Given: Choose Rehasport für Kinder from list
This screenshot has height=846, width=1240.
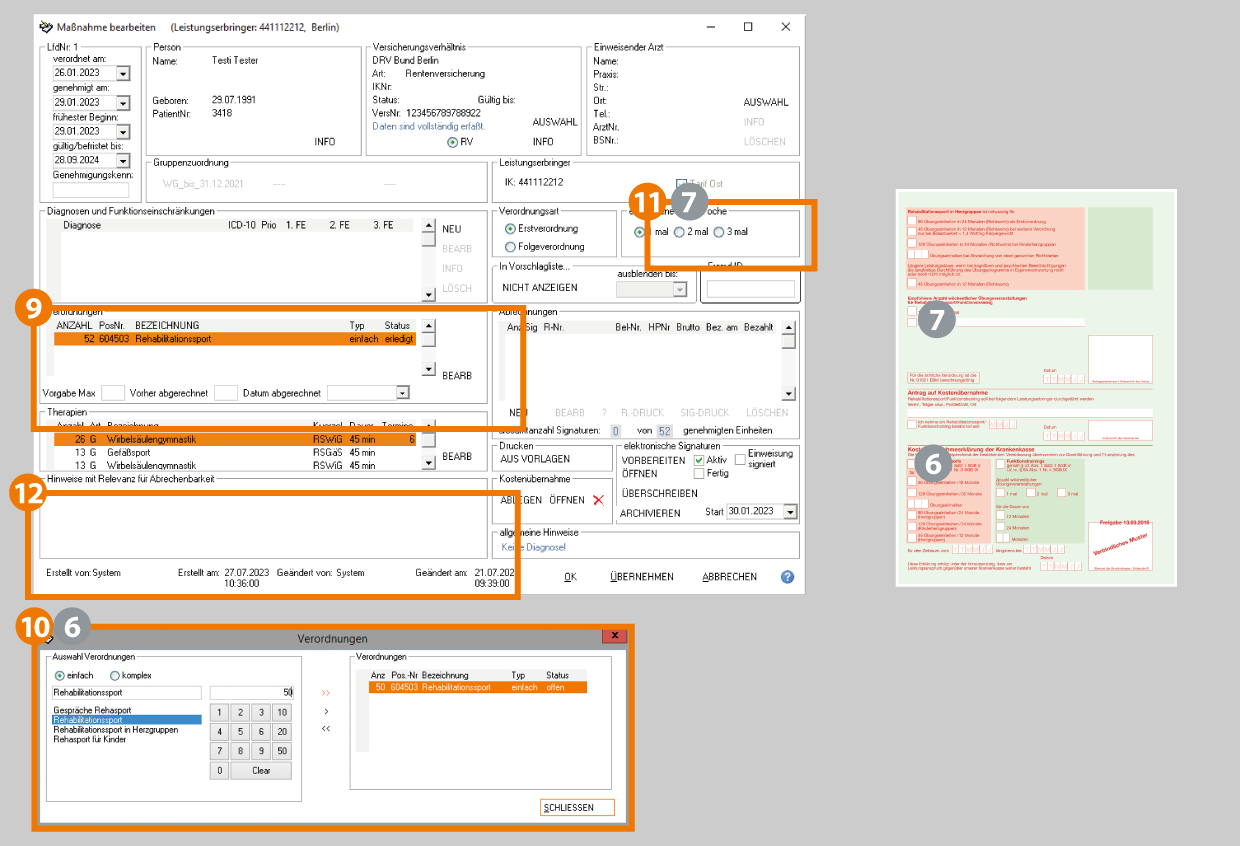Looking at the screenshot, I should pos(89,739).
